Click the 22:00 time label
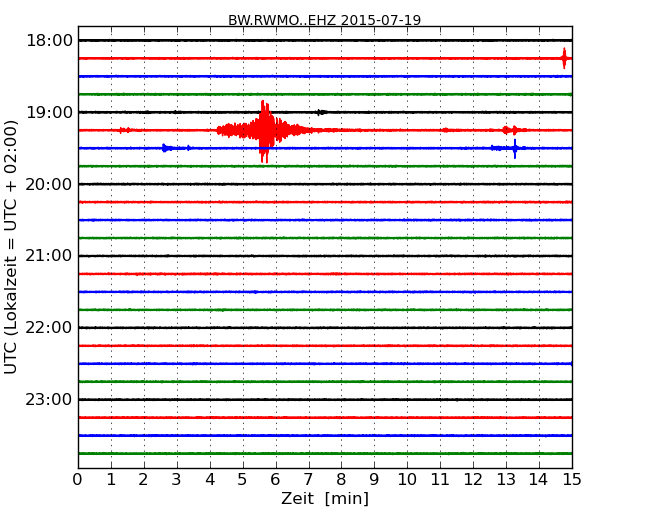Image resolution: width=650 pixels, height=520 pixels. coord(49,328)
